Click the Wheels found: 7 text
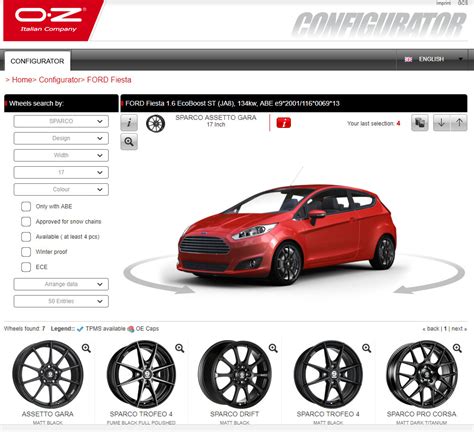The width and height of the screenshot is (474, 432). click(25, 329)
